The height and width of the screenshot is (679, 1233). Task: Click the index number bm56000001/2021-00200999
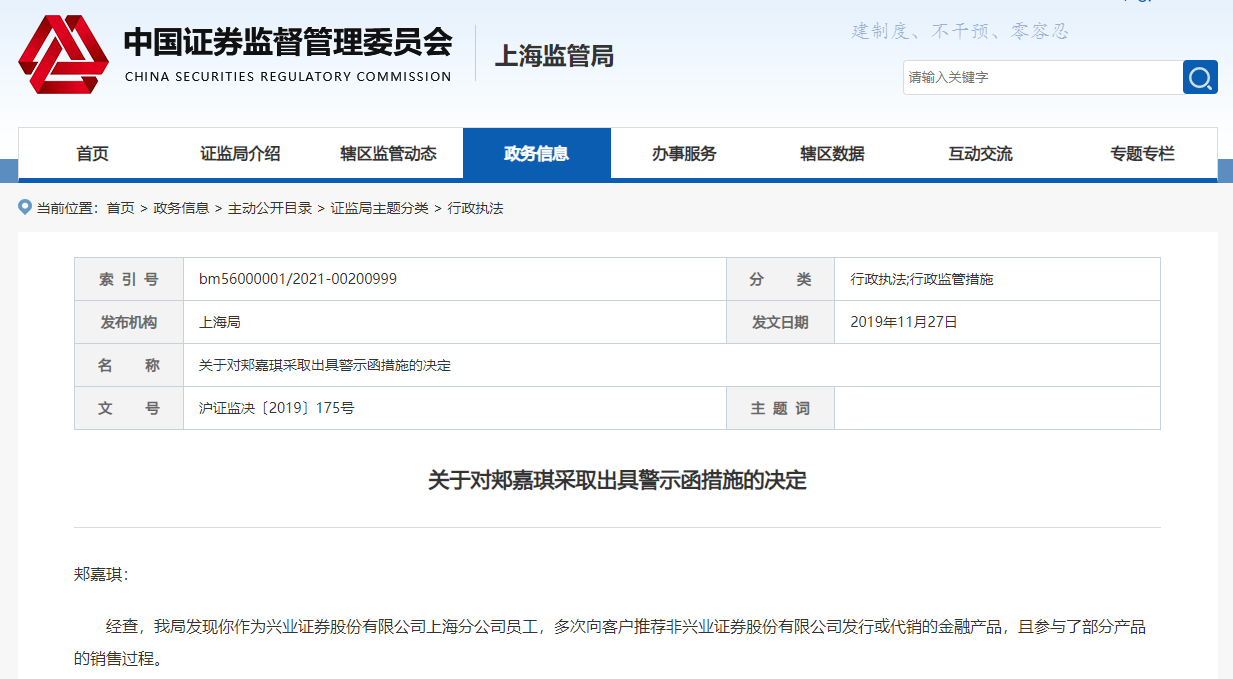pyautogui.click(x=298, y=279)
